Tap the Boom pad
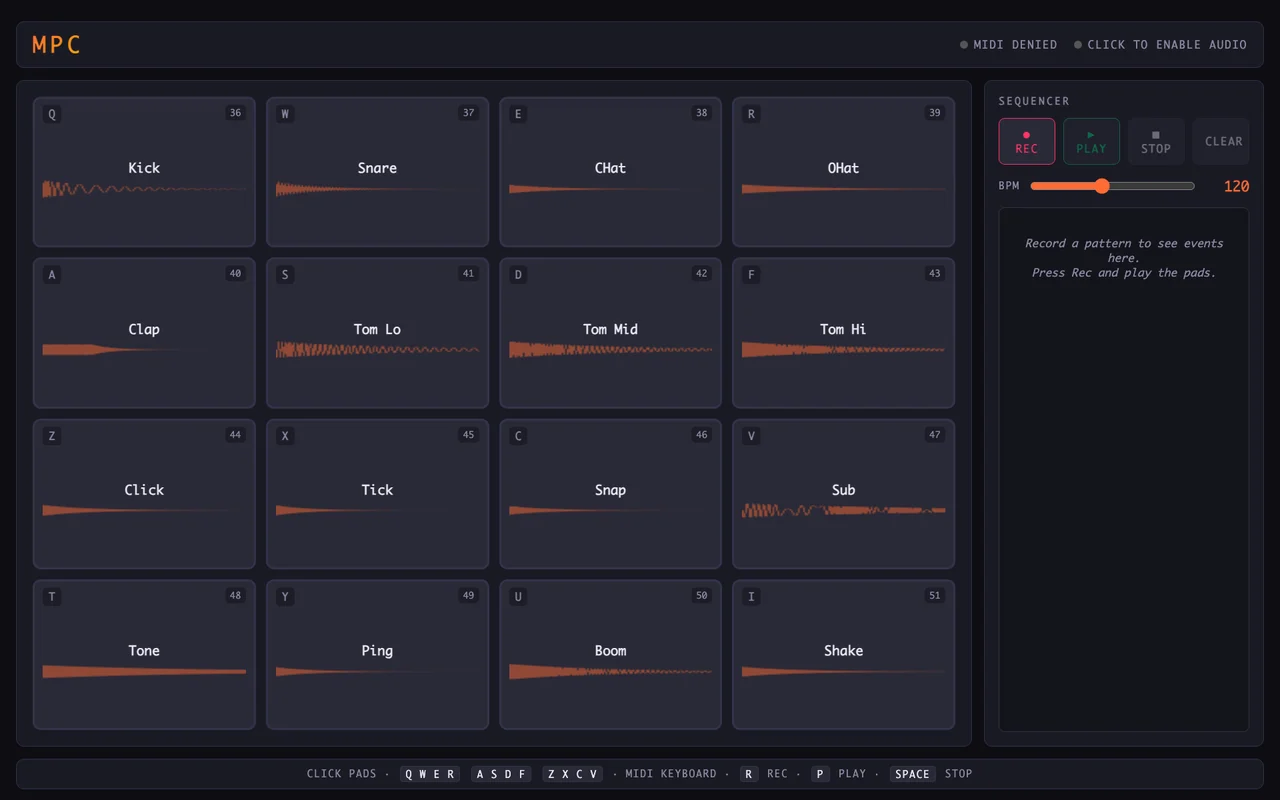 click(610, 655)
